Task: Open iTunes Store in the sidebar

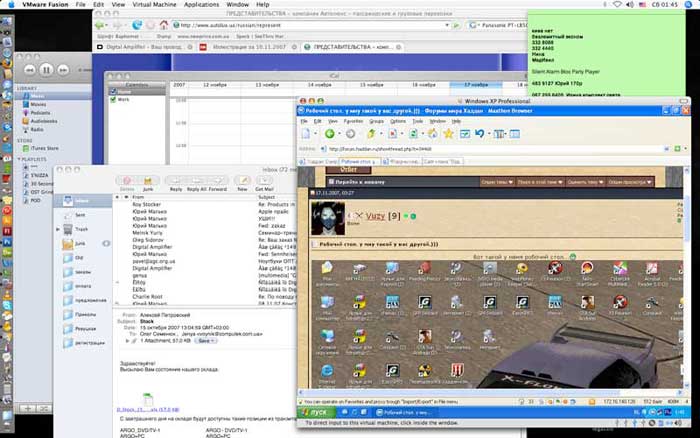Action: [44, 148]
